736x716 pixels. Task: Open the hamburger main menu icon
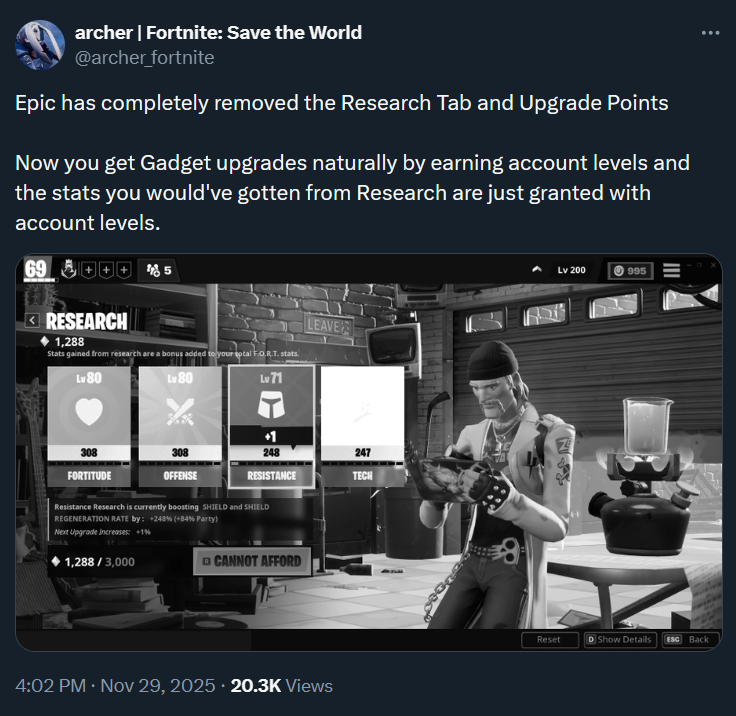coord(671,270)
